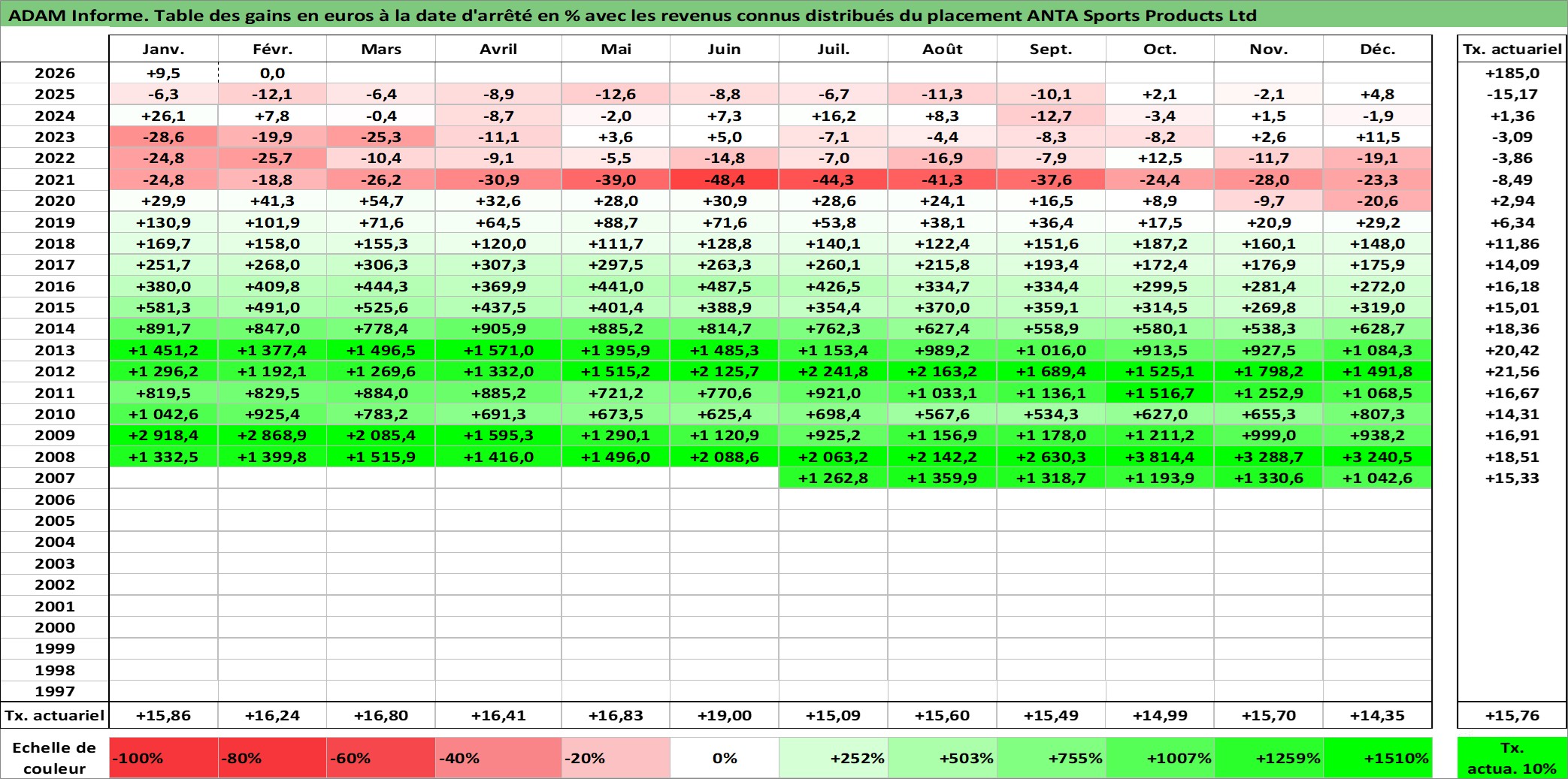Screen dimensions: 1568x779
Task: Select the -44,3 cell in July 2021
Action: click(x=834, y=180)
